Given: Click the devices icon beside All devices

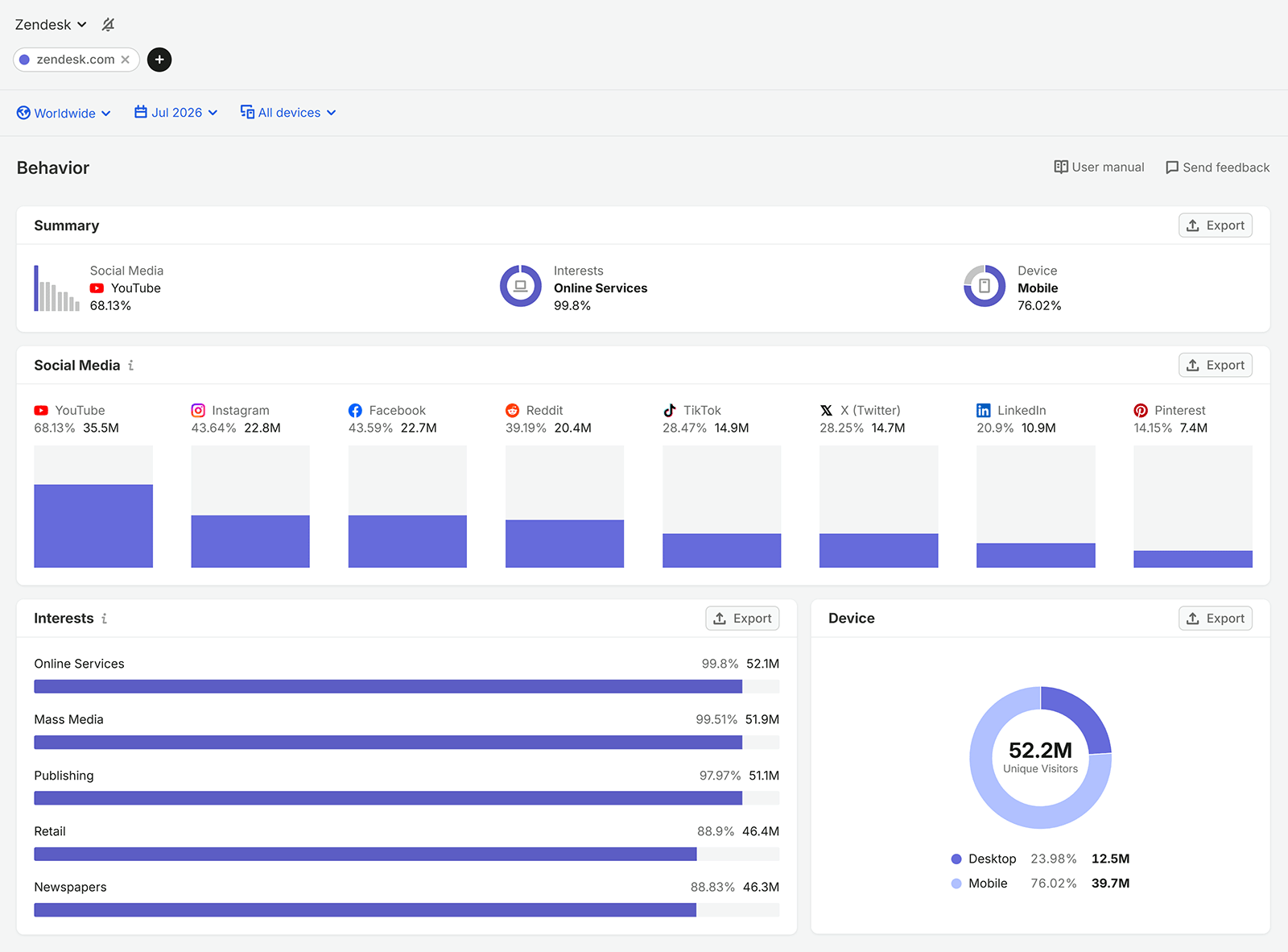Looking at the screenshot, I should click(247, 112).
